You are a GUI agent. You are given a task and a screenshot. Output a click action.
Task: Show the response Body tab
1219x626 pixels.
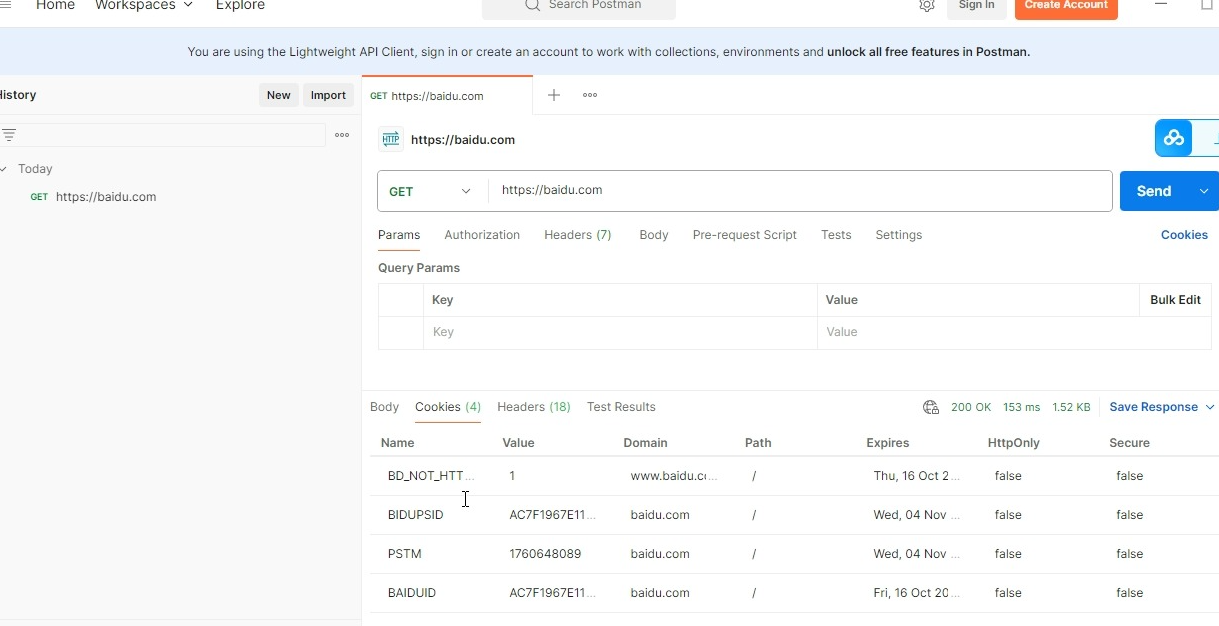click(x=384, y=407)
